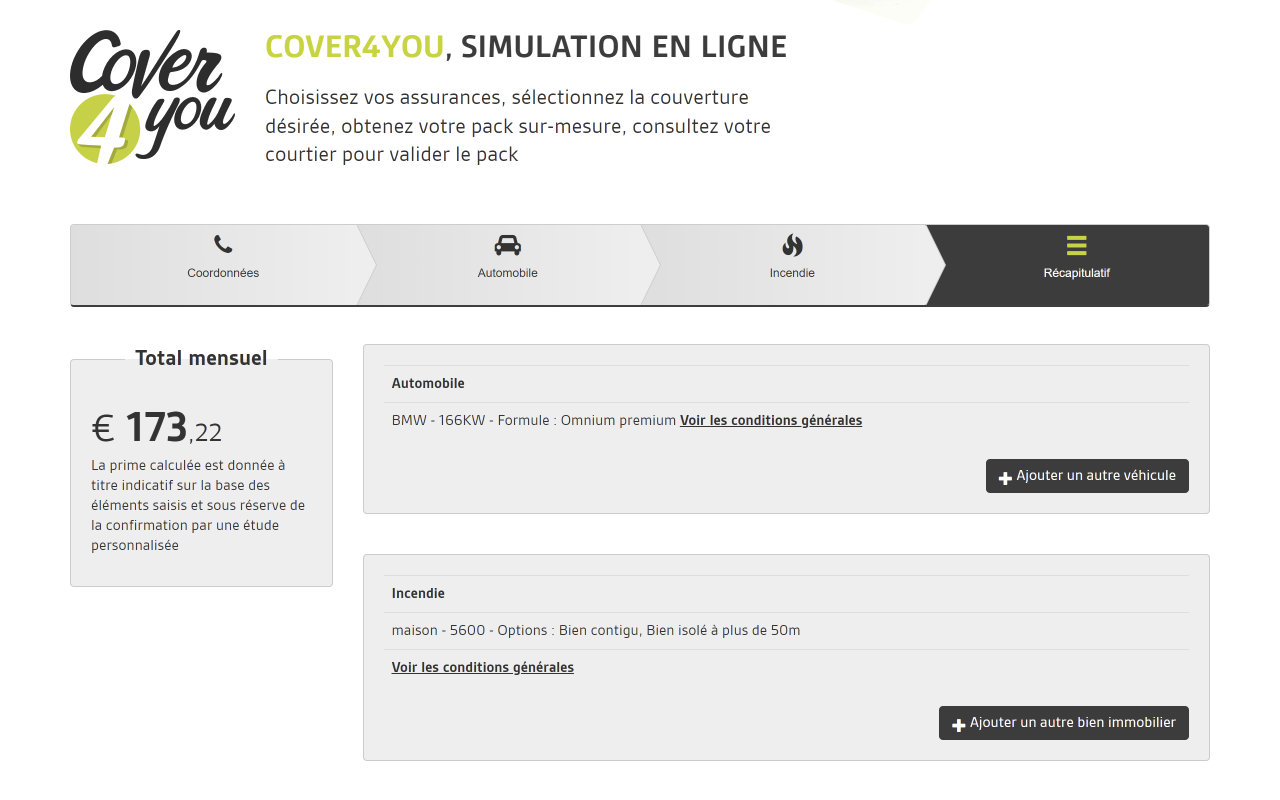Click the plus icon beside Ajouter un autre véhicule
This screenshot has width=1280, height=800.
pos(1005,478)
